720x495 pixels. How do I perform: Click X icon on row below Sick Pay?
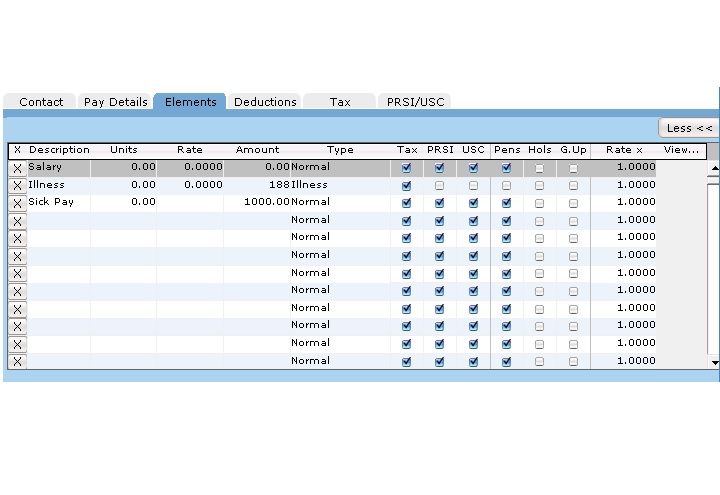click(x=17, y=220)
